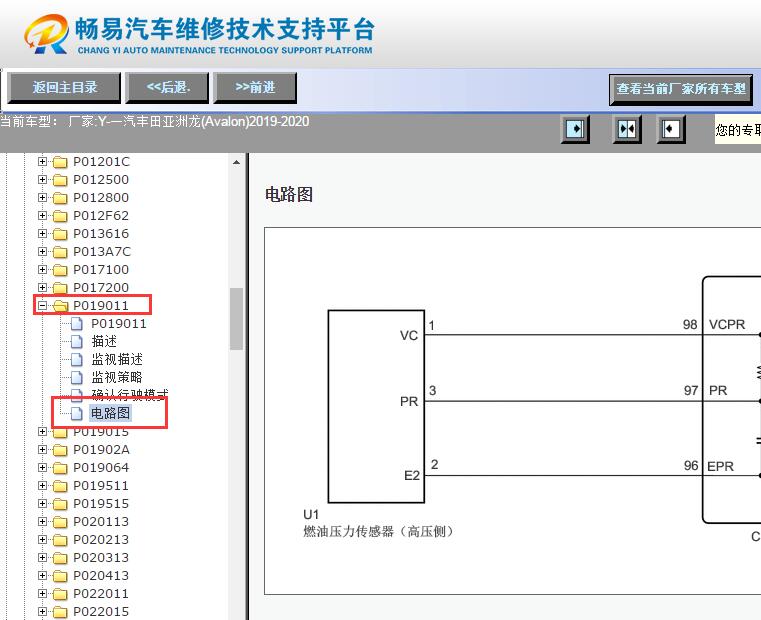
Task: Click the U1 fuel pressure sensor label
Action: coord(378,523)
